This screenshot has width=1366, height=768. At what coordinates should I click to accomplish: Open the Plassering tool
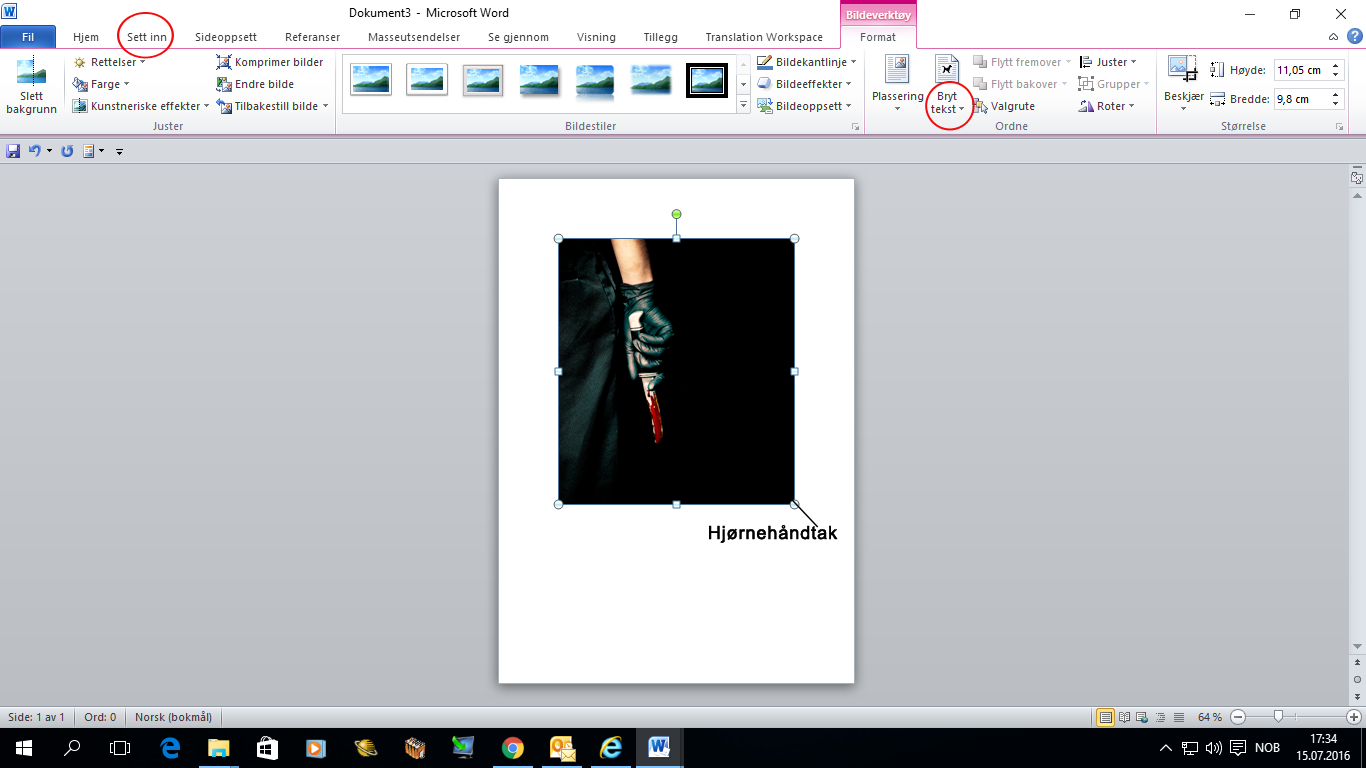click(897, 85)
